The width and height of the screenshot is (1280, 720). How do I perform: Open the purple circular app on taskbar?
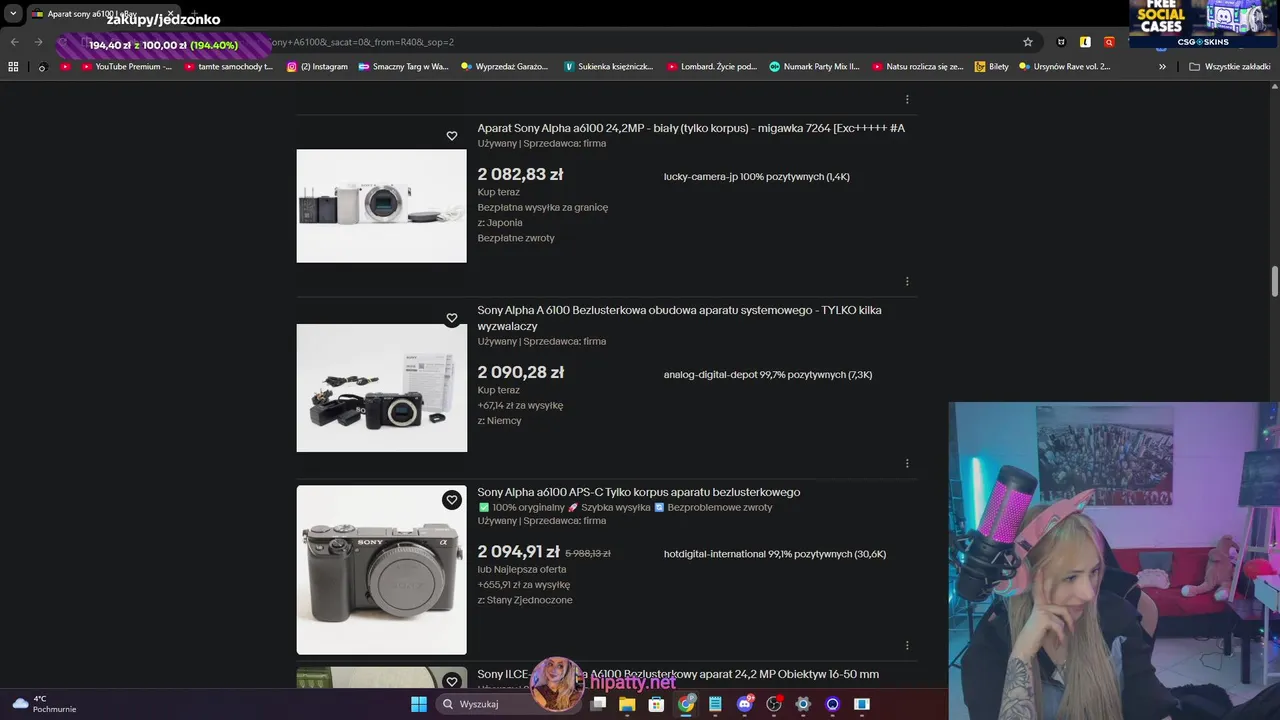(832, 704)
